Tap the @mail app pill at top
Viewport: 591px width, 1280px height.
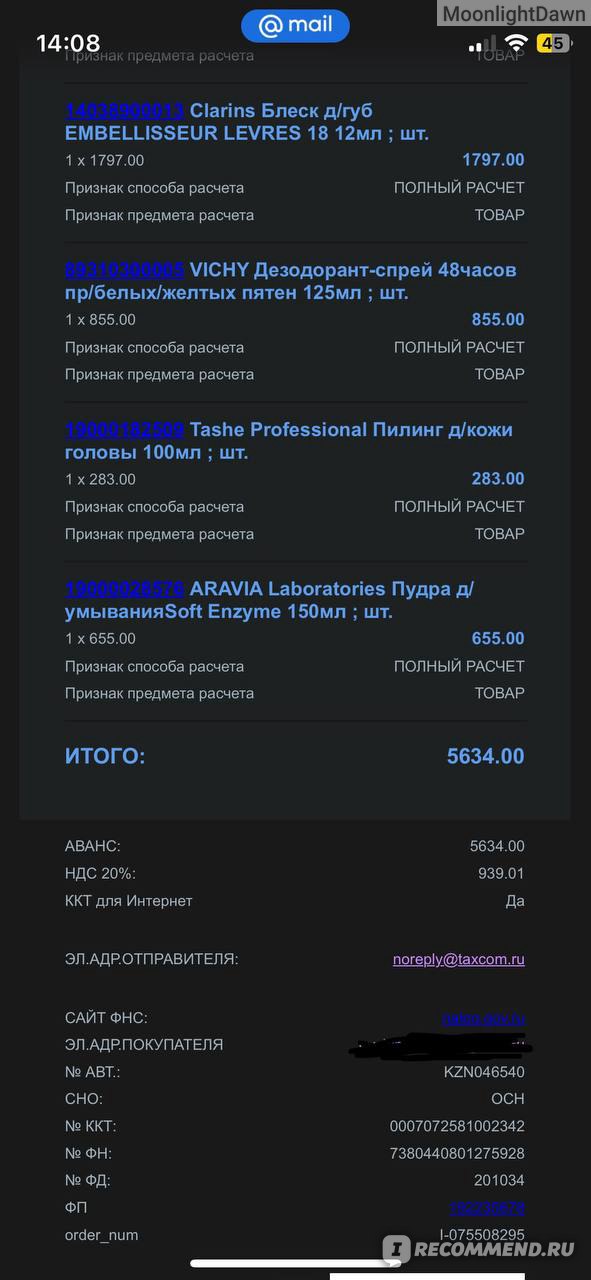(x=295, y=26)
